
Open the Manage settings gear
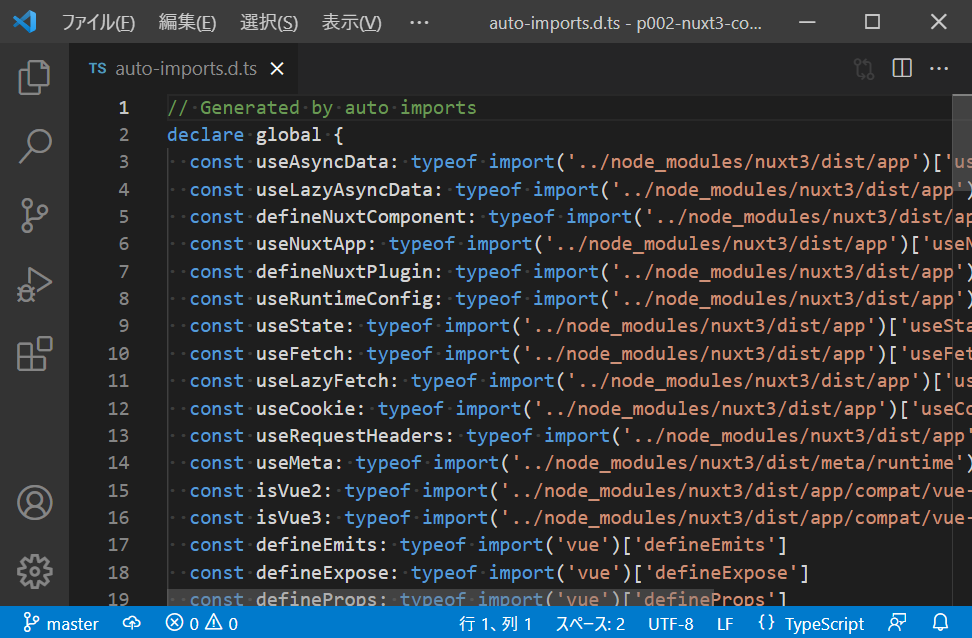[34, 572]
